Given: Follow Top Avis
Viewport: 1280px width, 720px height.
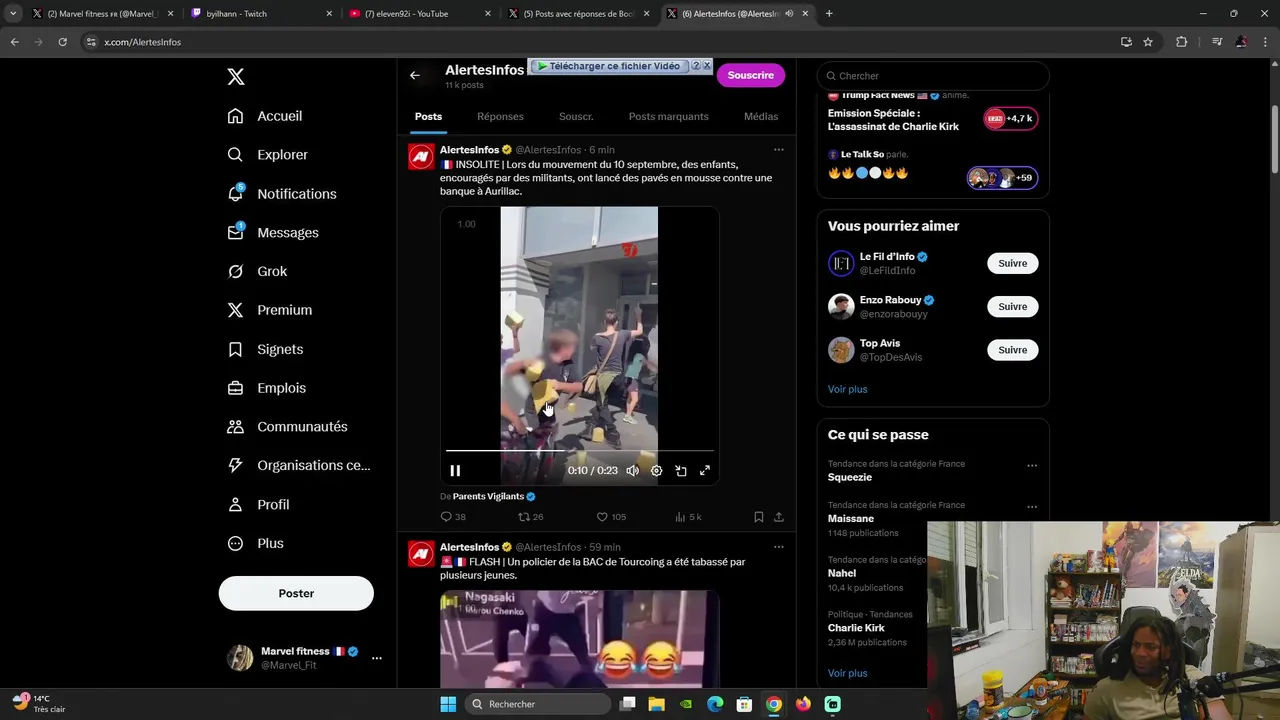Looking at the screenshot, I should (1012, 350).
